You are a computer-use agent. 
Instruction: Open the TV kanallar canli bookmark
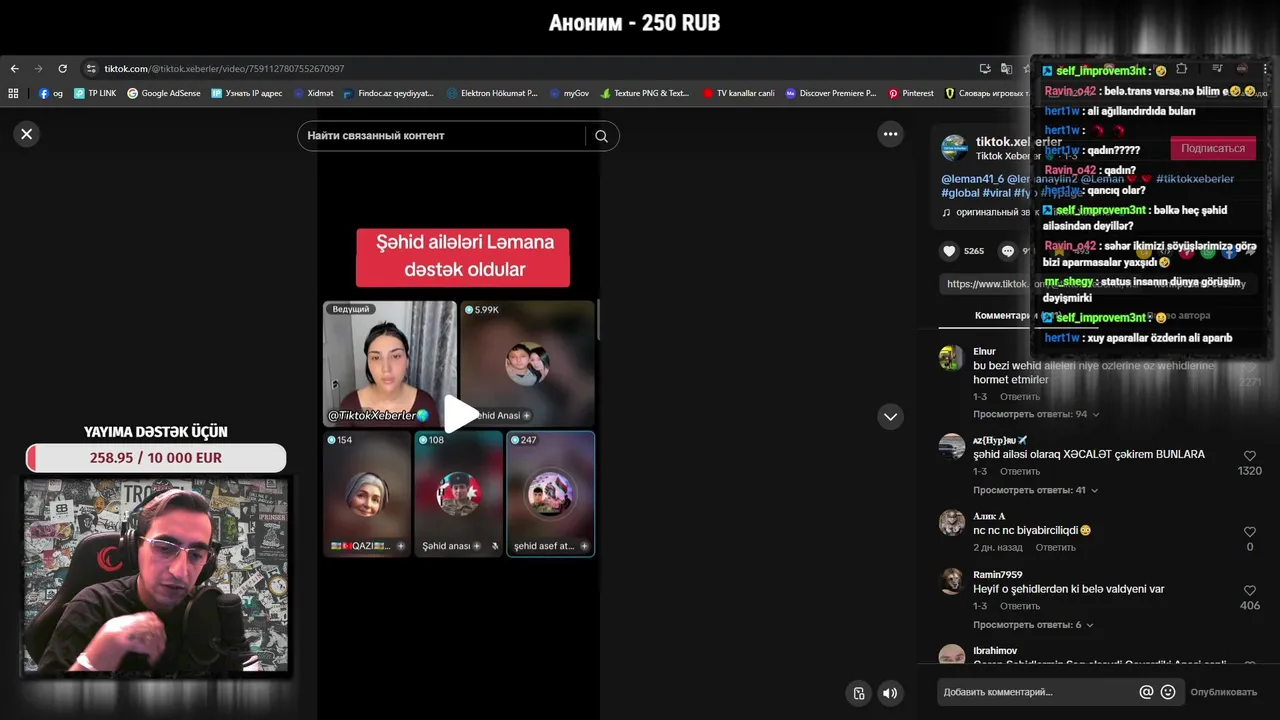click(738, 93)
